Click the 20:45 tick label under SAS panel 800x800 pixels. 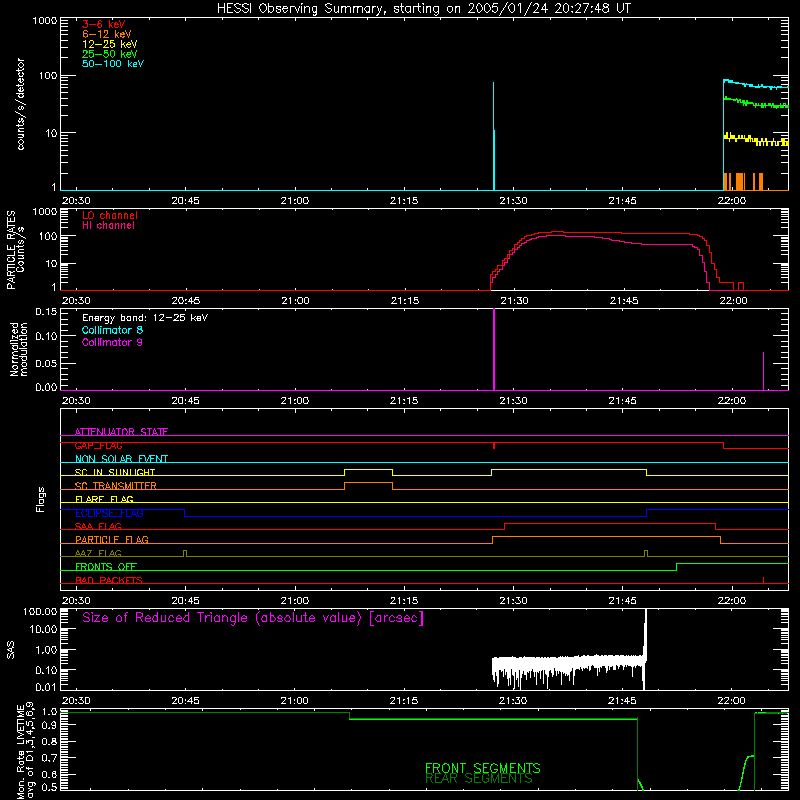(185, 701)
